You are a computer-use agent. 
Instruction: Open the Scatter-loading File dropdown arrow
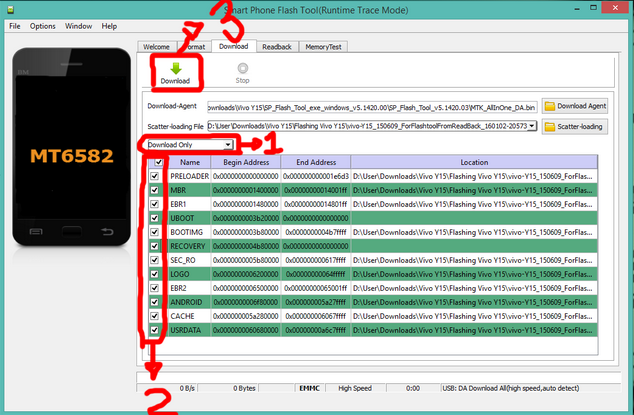pos(532,126)
